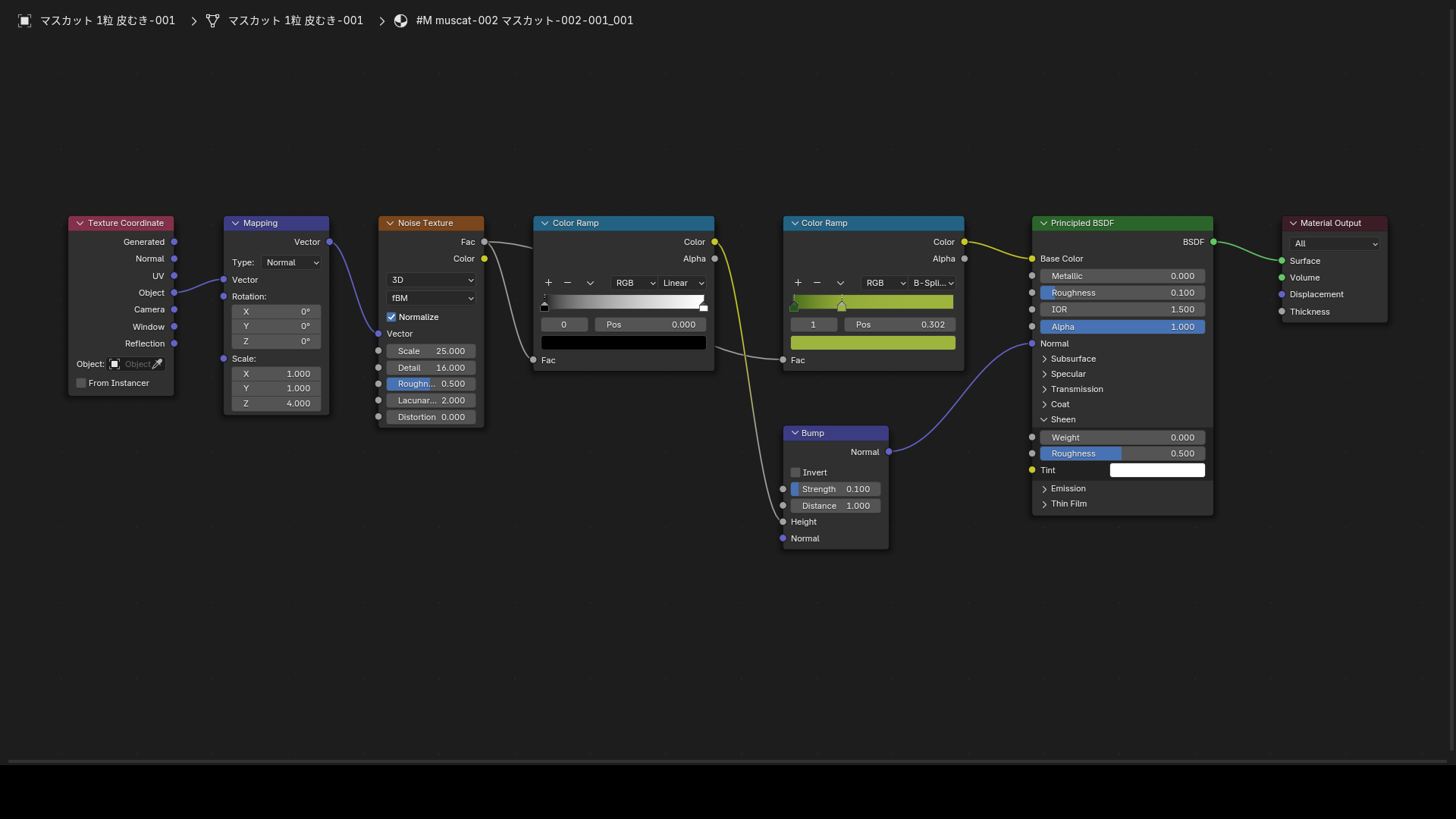Image resolution: width=1456 pixels, height=819 pixels.
Task: Click the object icon in breadcrumb
Action: click(25, 20)
